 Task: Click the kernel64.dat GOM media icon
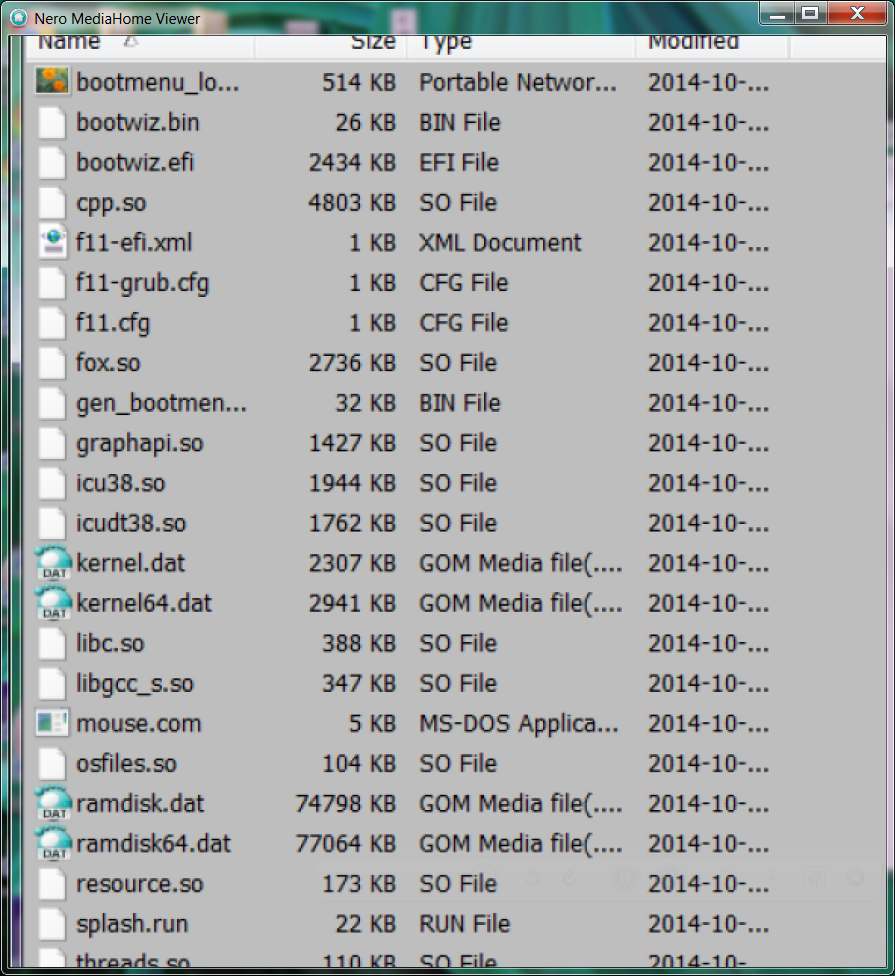[x=54, y=603]
